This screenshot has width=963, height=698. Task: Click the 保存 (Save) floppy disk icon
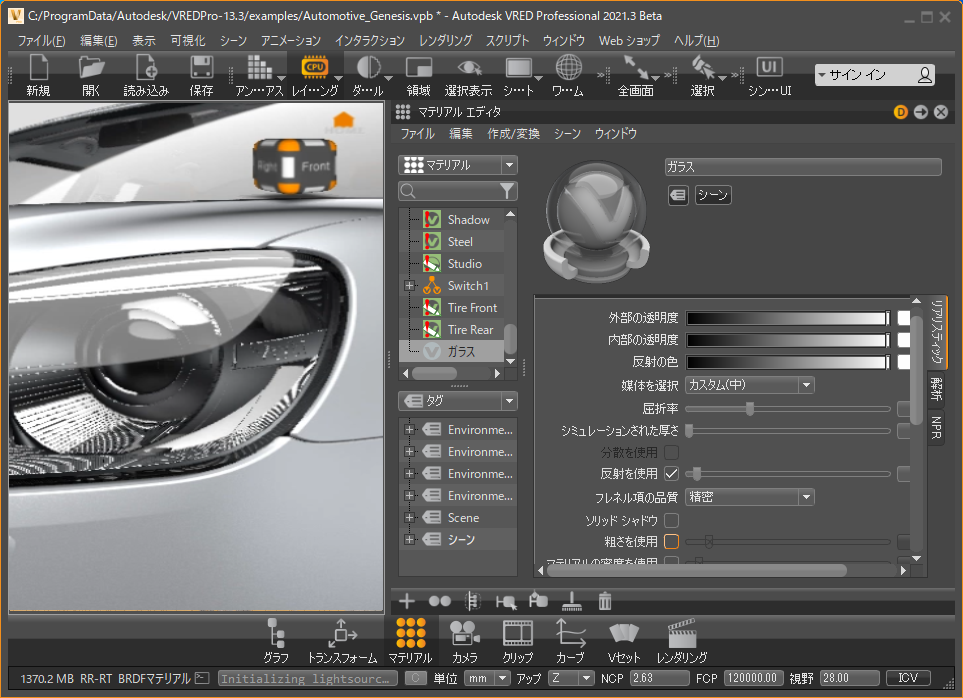click(x=201, y=69)
